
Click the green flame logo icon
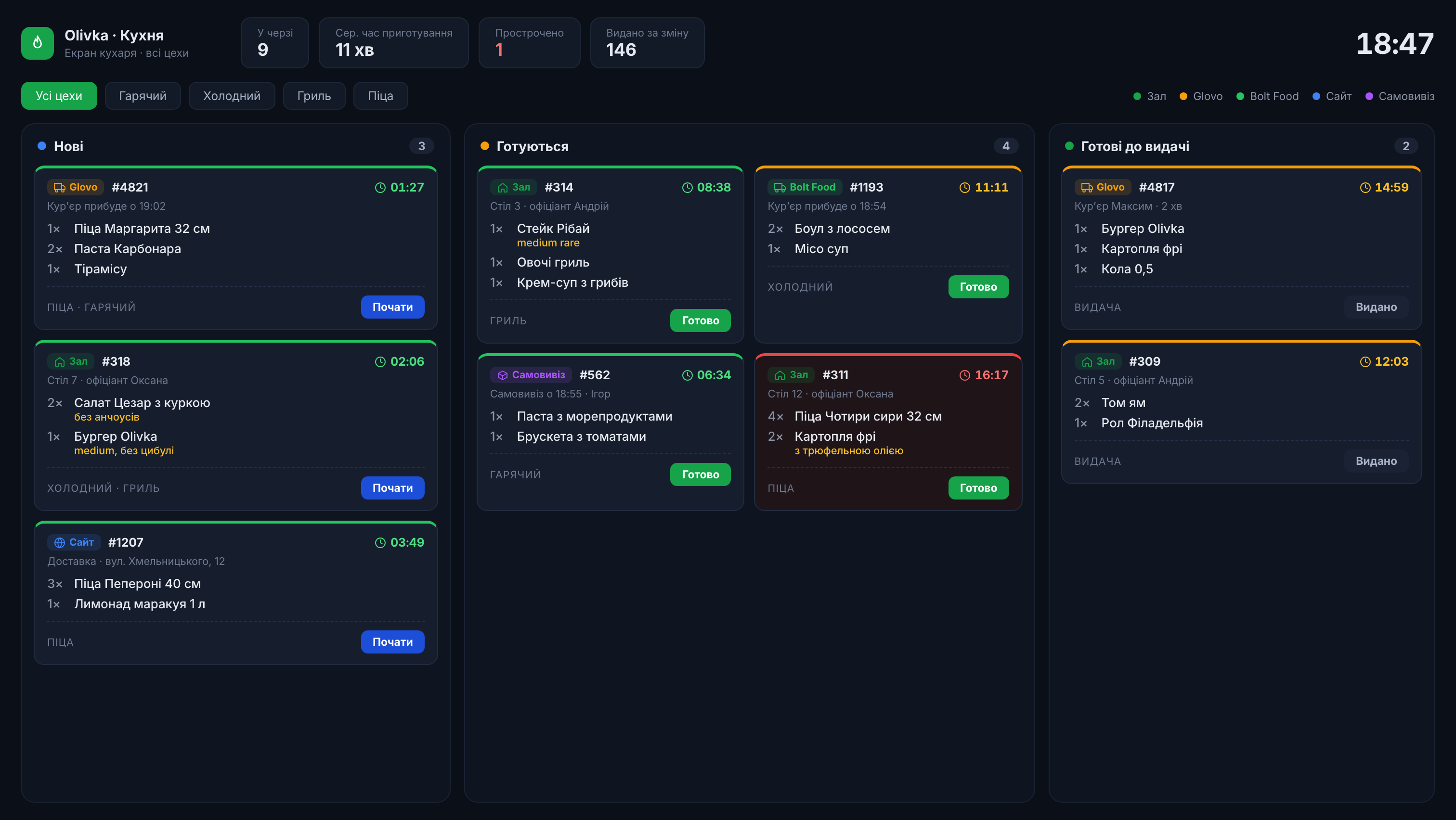tap(37, 43)
